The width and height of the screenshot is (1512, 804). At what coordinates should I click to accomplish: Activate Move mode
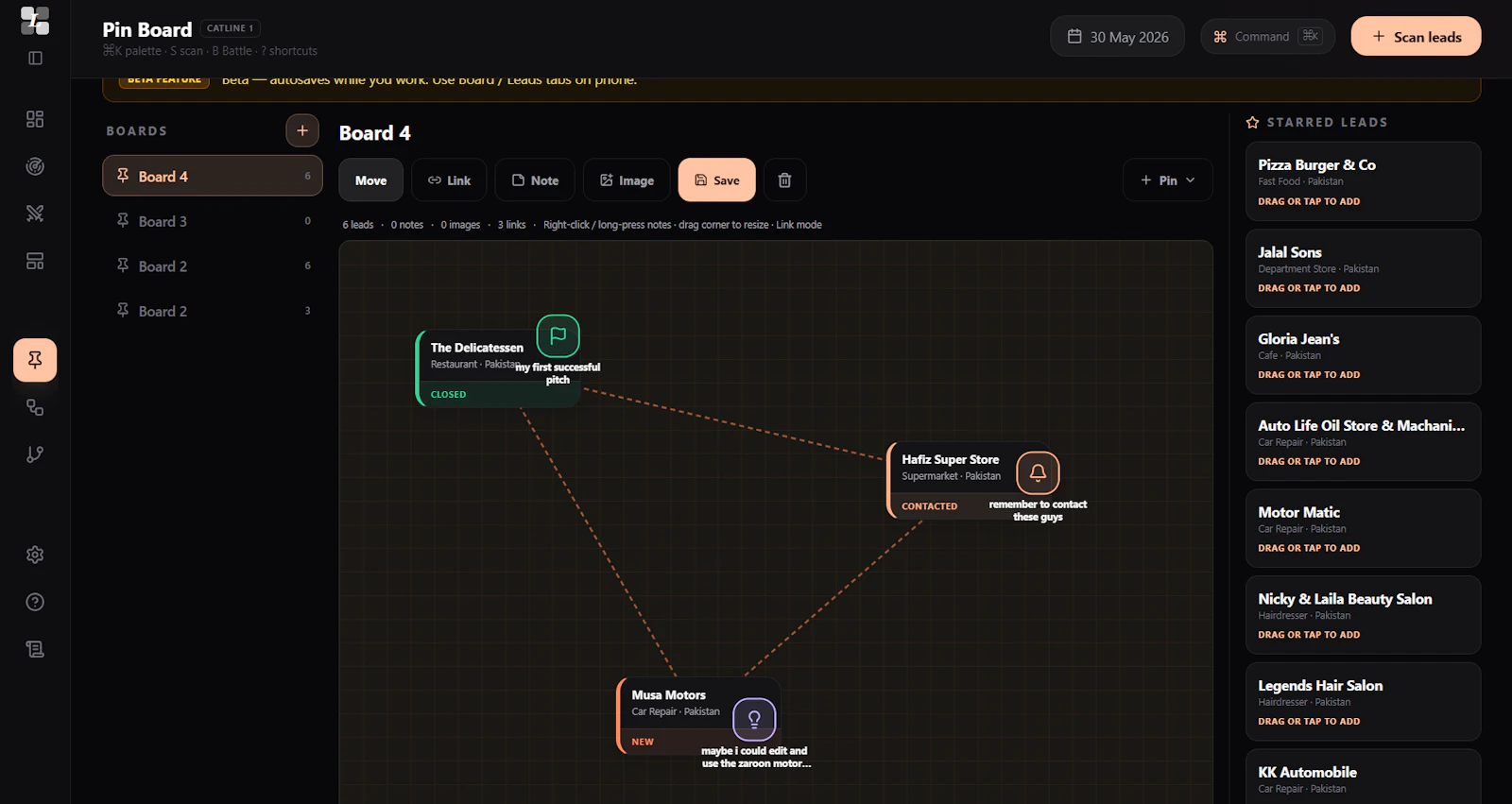(370, 180)
